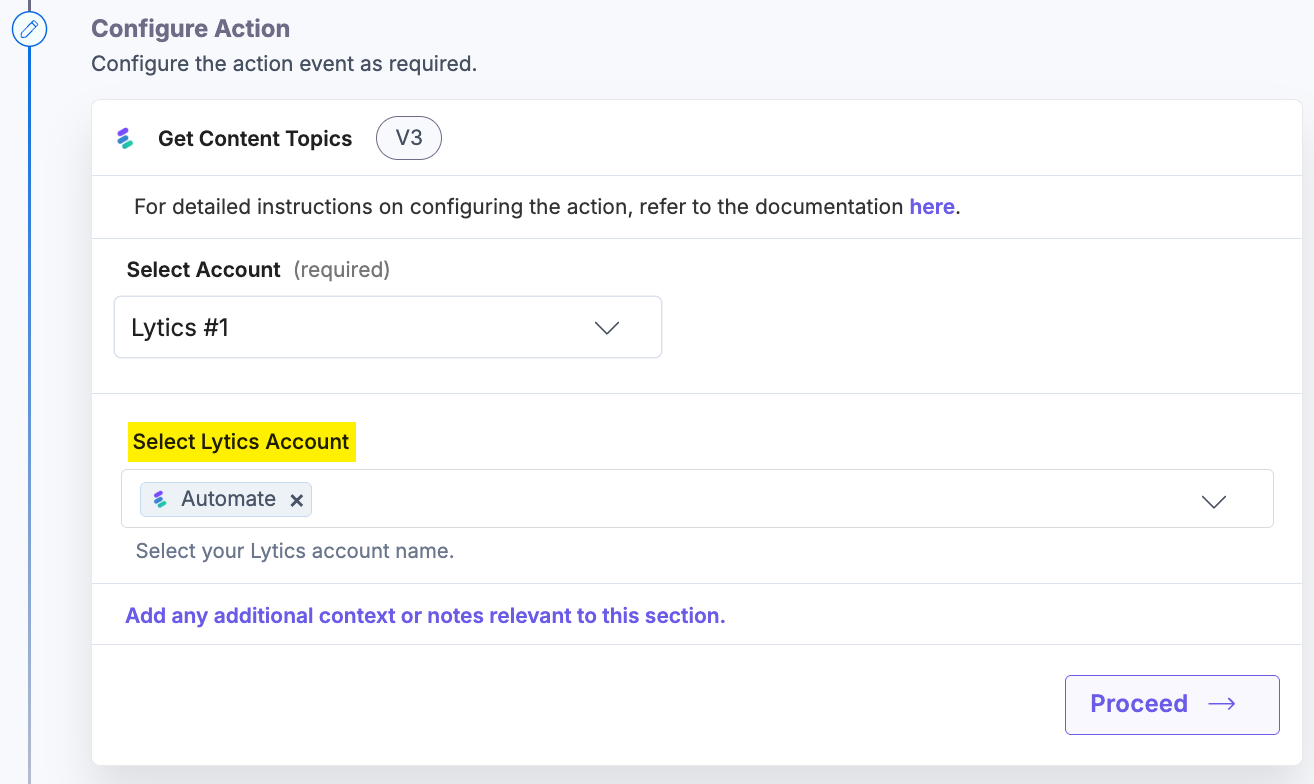Click the 'Select Account' label
Viewport: 1314px width, 784px height.
tap(204, 270)
